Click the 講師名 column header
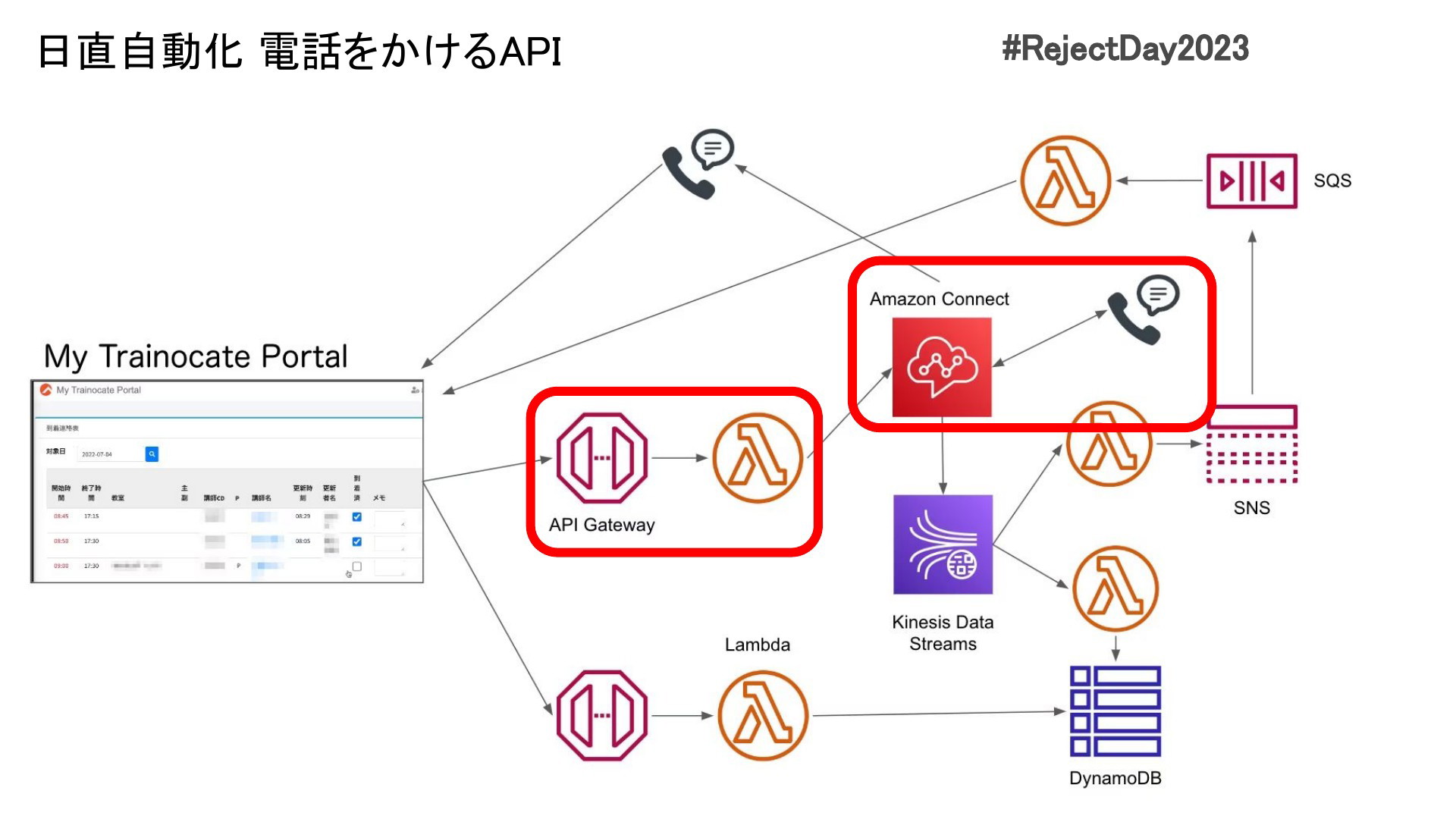Image resolution: width=1456 pixels, height=819 pixels. point(262,498)
